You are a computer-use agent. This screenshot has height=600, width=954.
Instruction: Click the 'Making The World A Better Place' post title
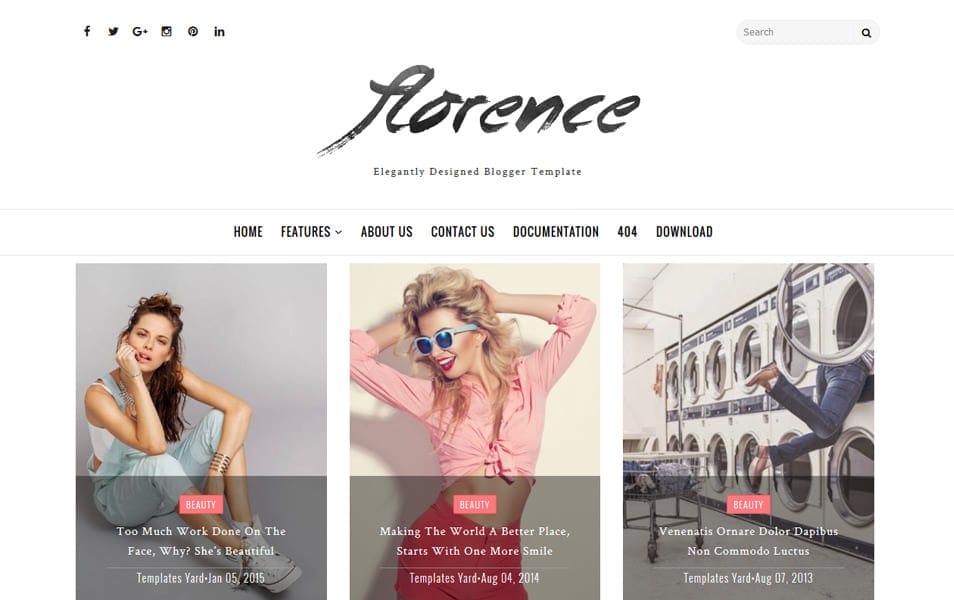pos(474,540)
